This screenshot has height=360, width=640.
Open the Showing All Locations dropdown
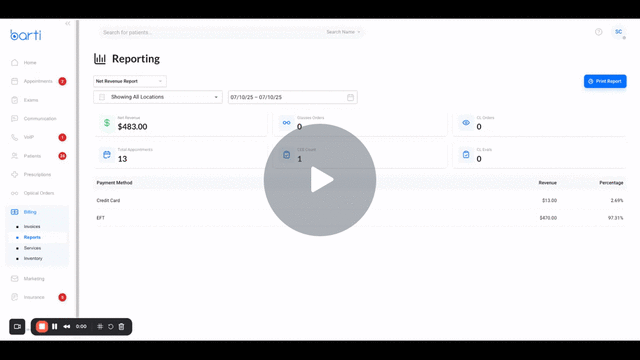158,97
